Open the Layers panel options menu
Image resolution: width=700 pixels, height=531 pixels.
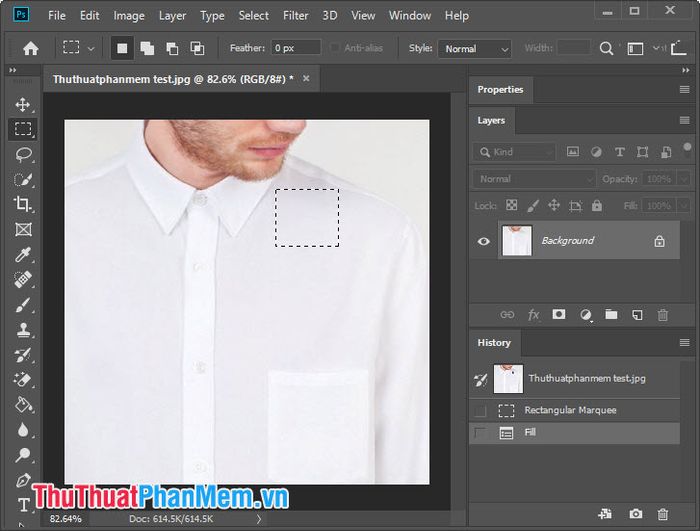(x=684, y=120)
